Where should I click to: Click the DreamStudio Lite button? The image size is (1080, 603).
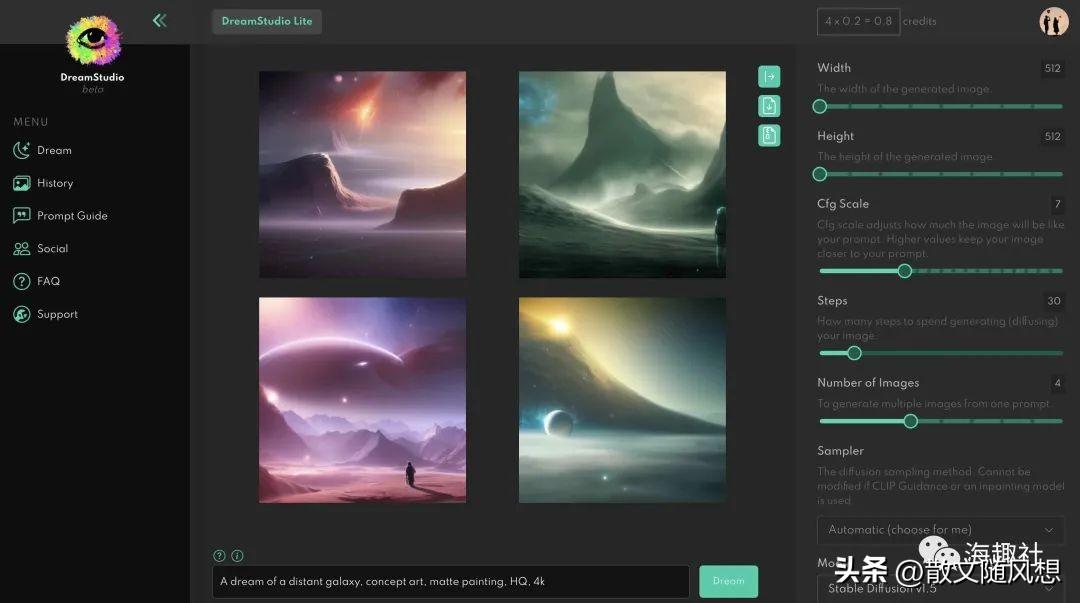[267, 21]
